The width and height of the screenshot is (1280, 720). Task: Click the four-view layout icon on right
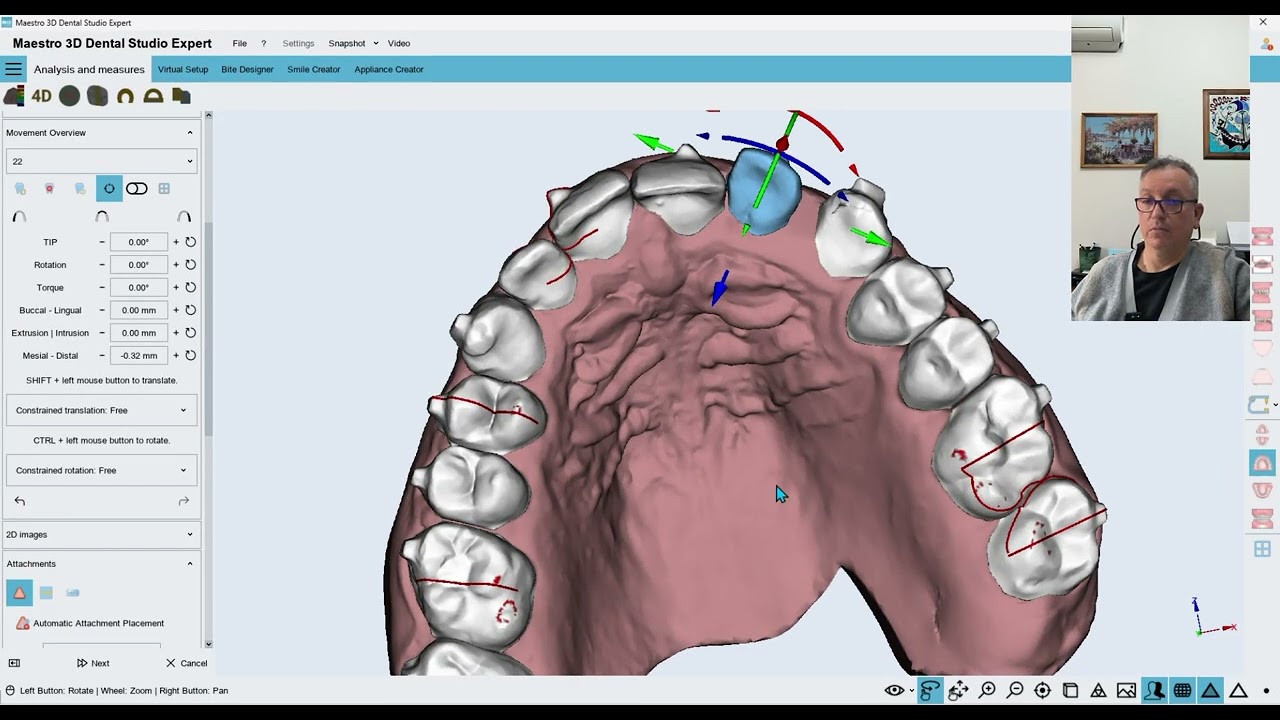(1262, 549)
